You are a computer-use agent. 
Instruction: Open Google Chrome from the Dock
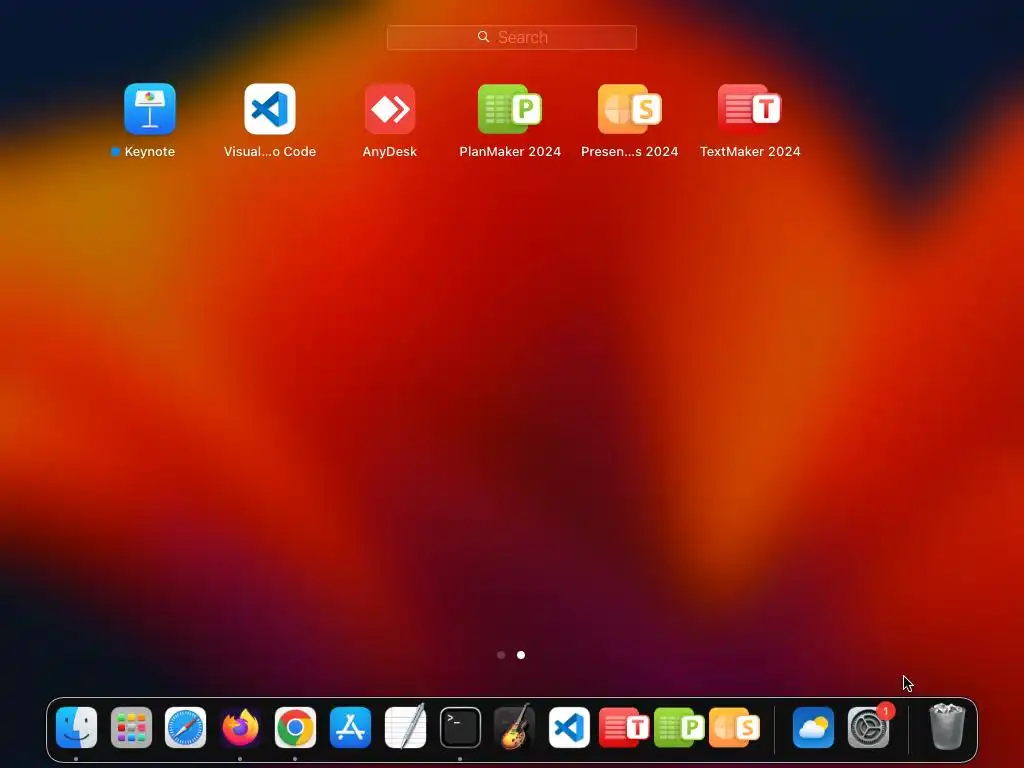tap(295, 727)
